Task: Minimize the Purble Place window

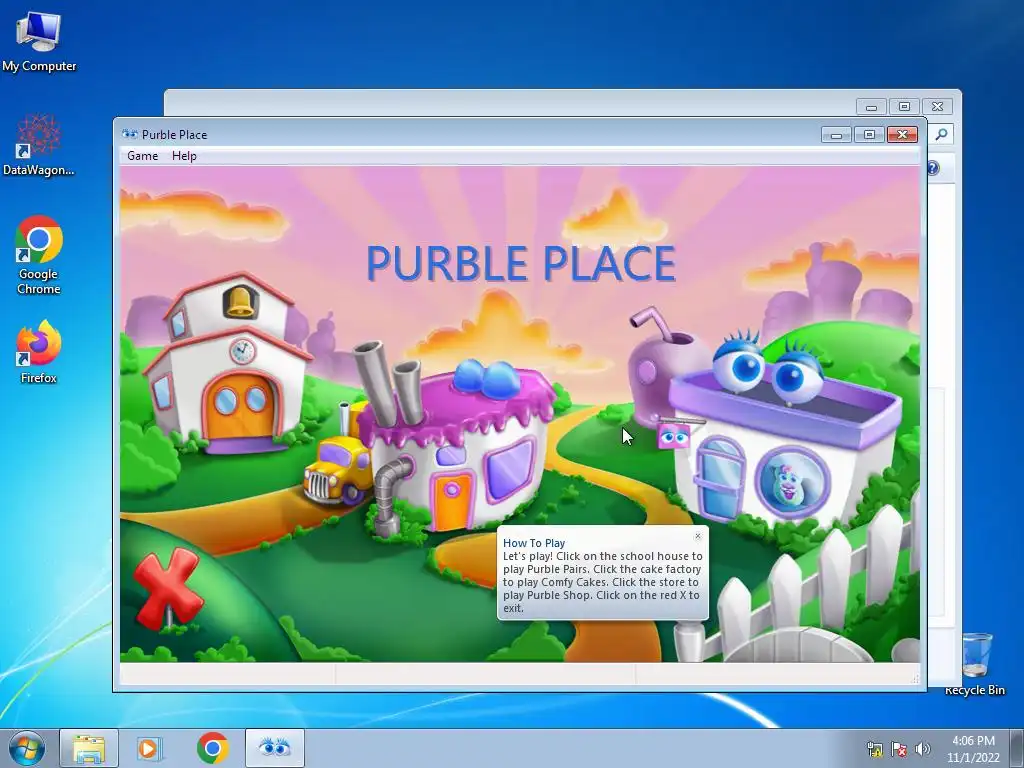Action: pos(836,135)
